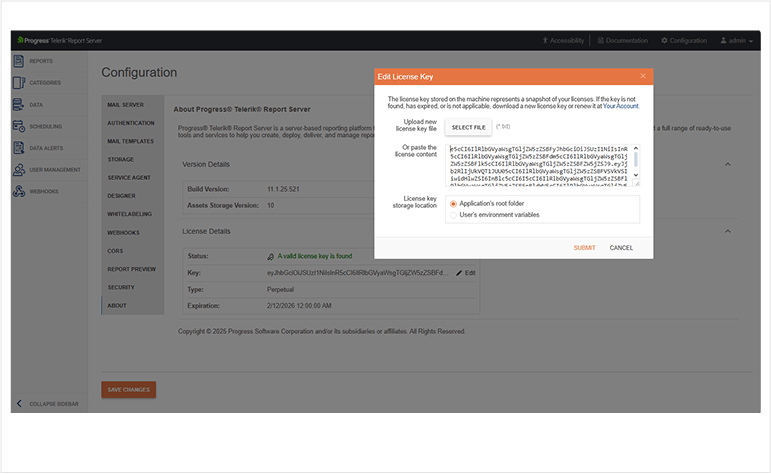Submit the license key dialog

tap(584, 248)
